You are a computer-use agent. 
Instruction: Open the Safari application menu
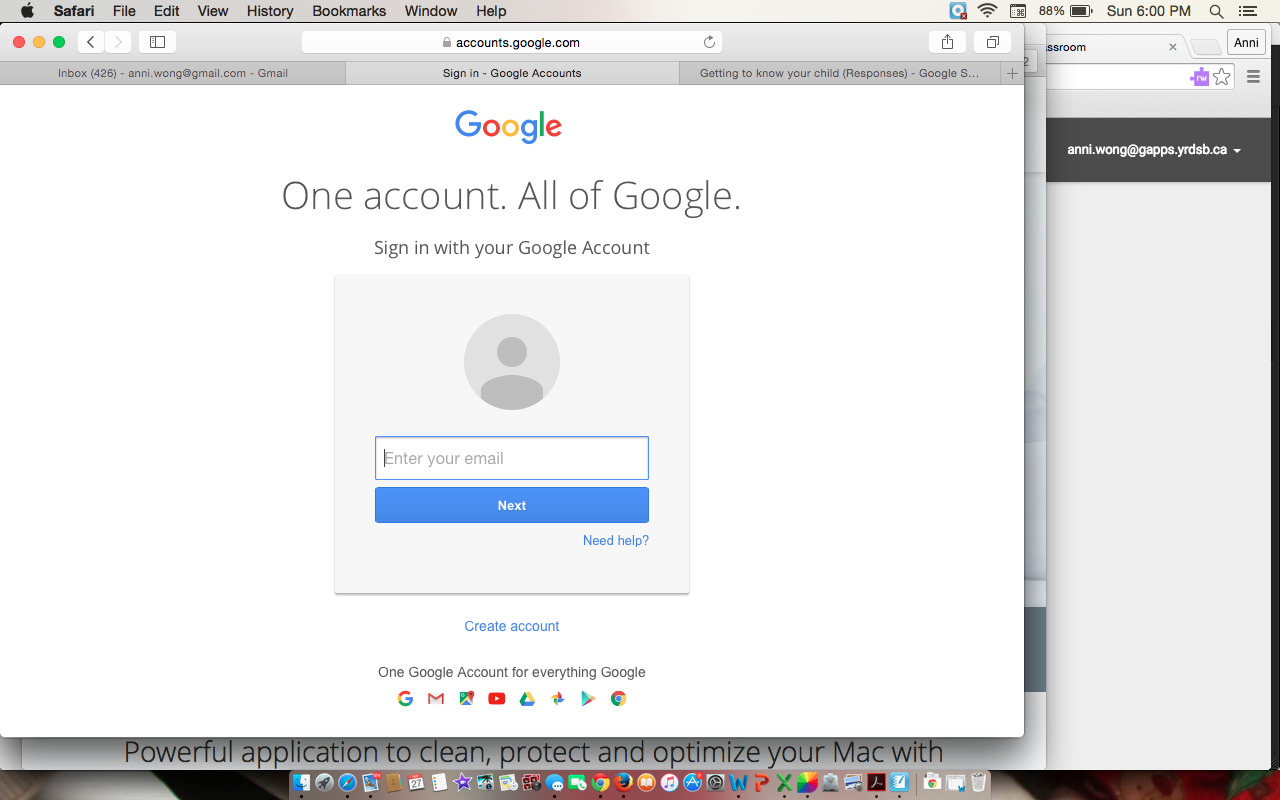coord(74,11)
